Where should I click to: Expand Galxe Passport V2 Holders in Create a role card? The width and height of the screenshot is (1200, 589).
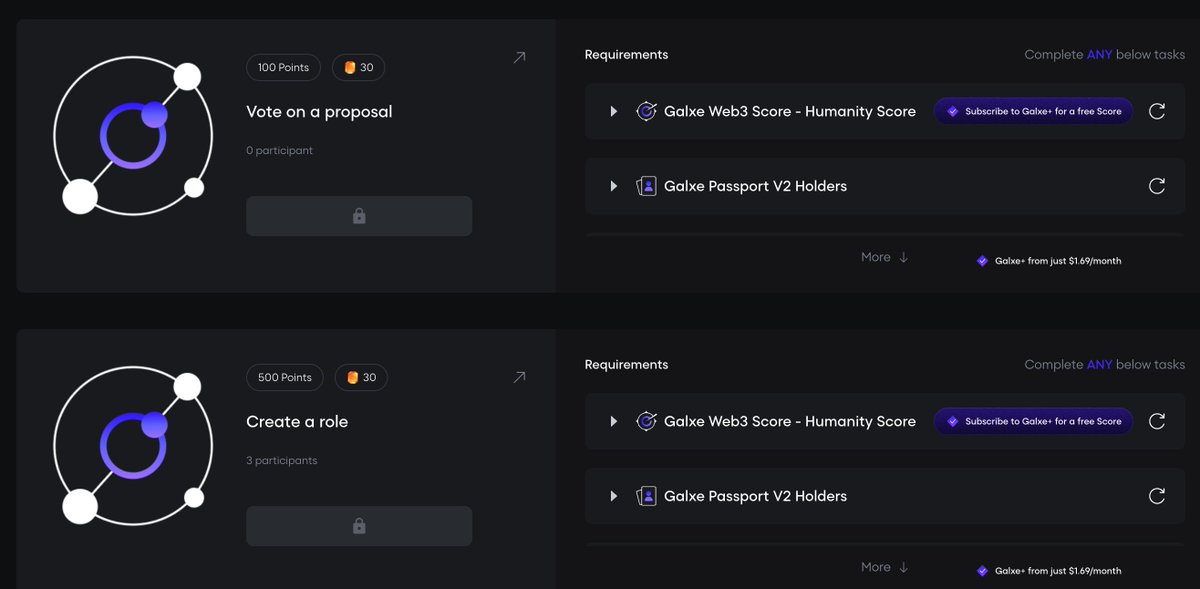(614, 496)
